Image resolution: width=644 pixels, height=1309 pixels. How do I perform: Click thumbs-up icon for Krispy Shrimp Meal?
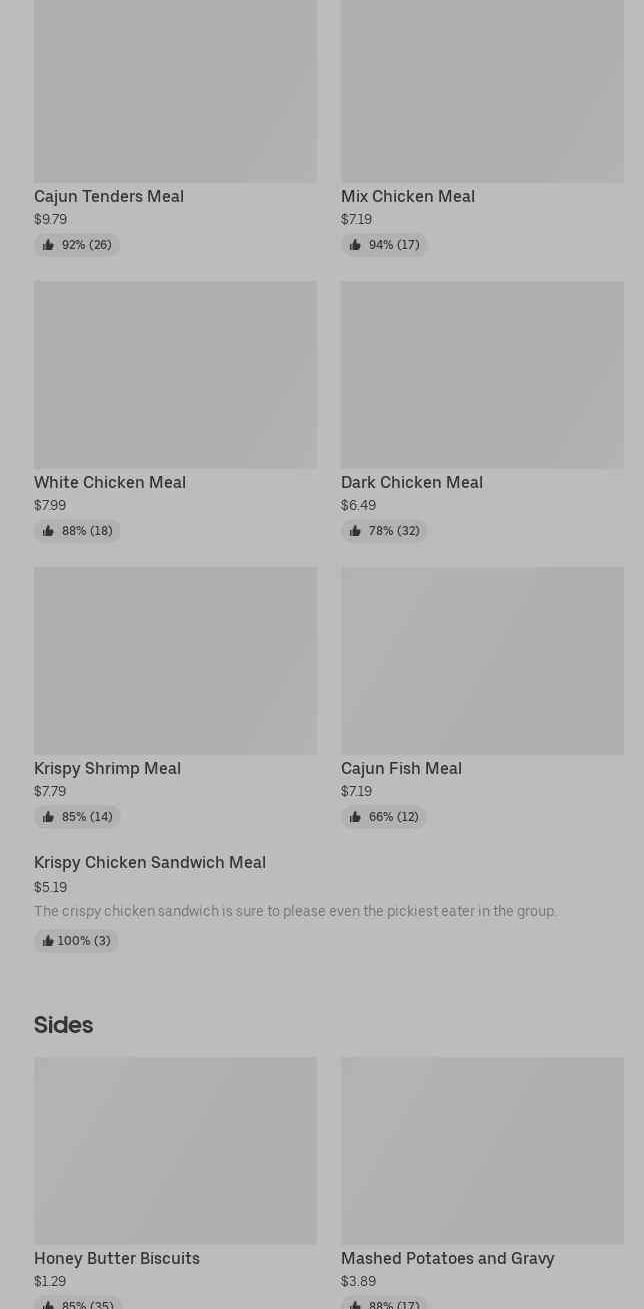click(x=48, y=817)
